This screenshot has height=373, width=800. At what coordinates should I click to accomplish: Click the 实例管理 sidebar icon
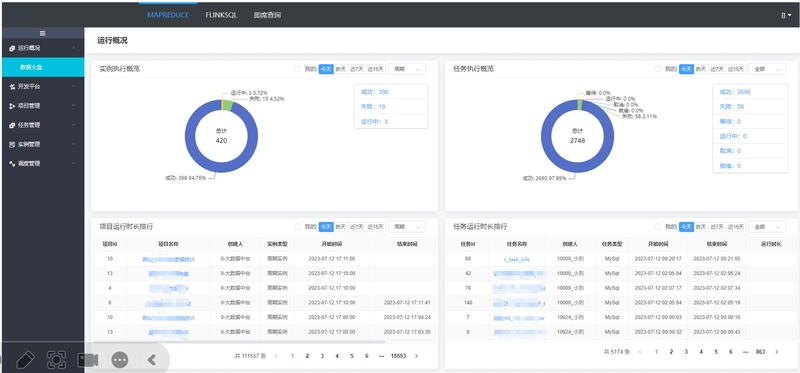(x=12, y=144)
